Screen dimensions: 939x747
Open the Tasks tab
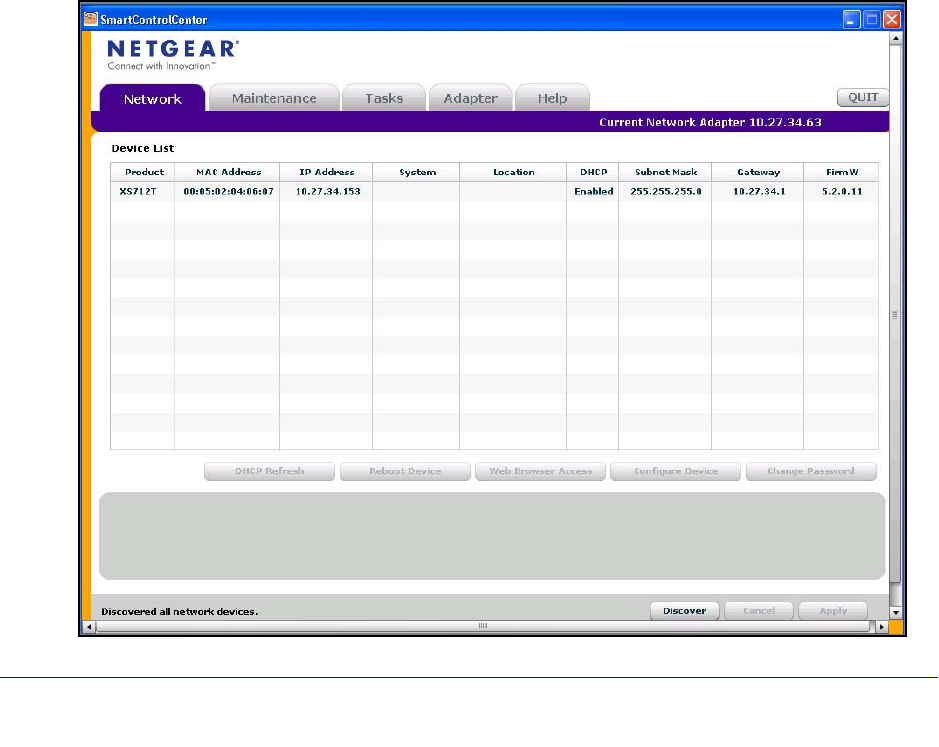click(384, 98)
